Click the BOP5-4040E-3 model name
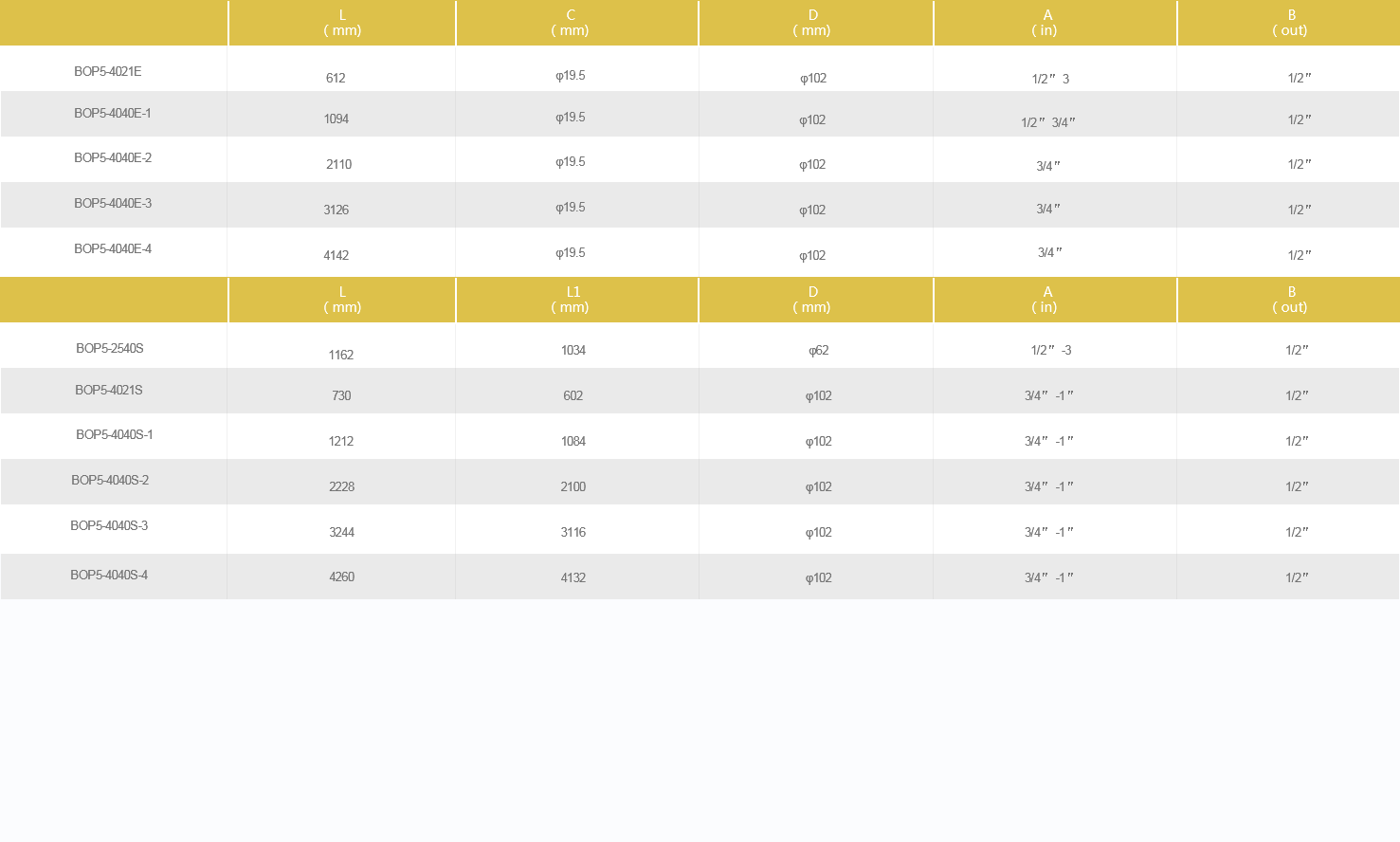 [113, 204]
